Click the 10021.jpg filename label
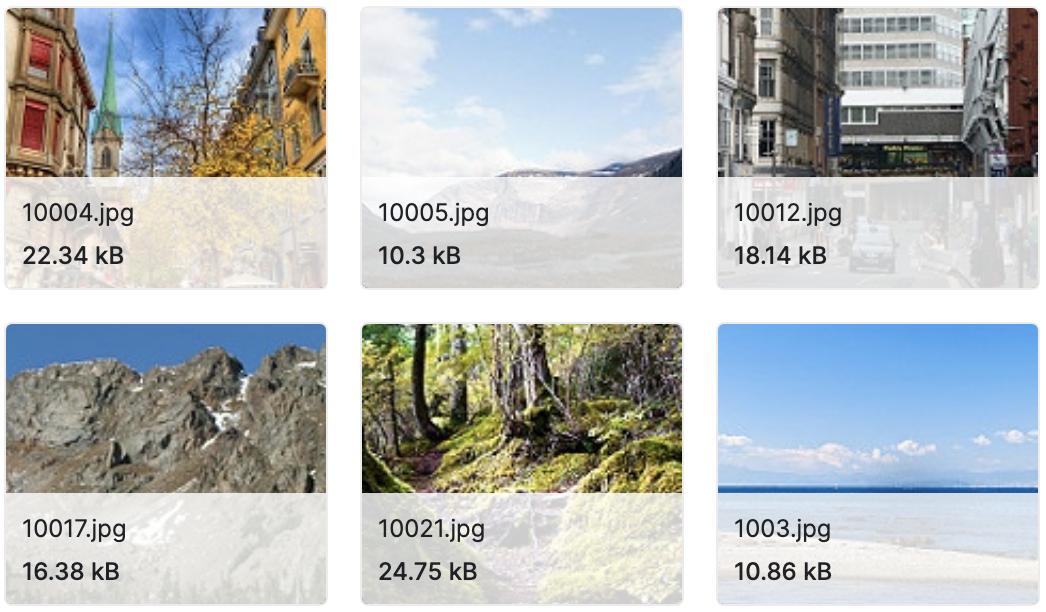 pos(432,529)
